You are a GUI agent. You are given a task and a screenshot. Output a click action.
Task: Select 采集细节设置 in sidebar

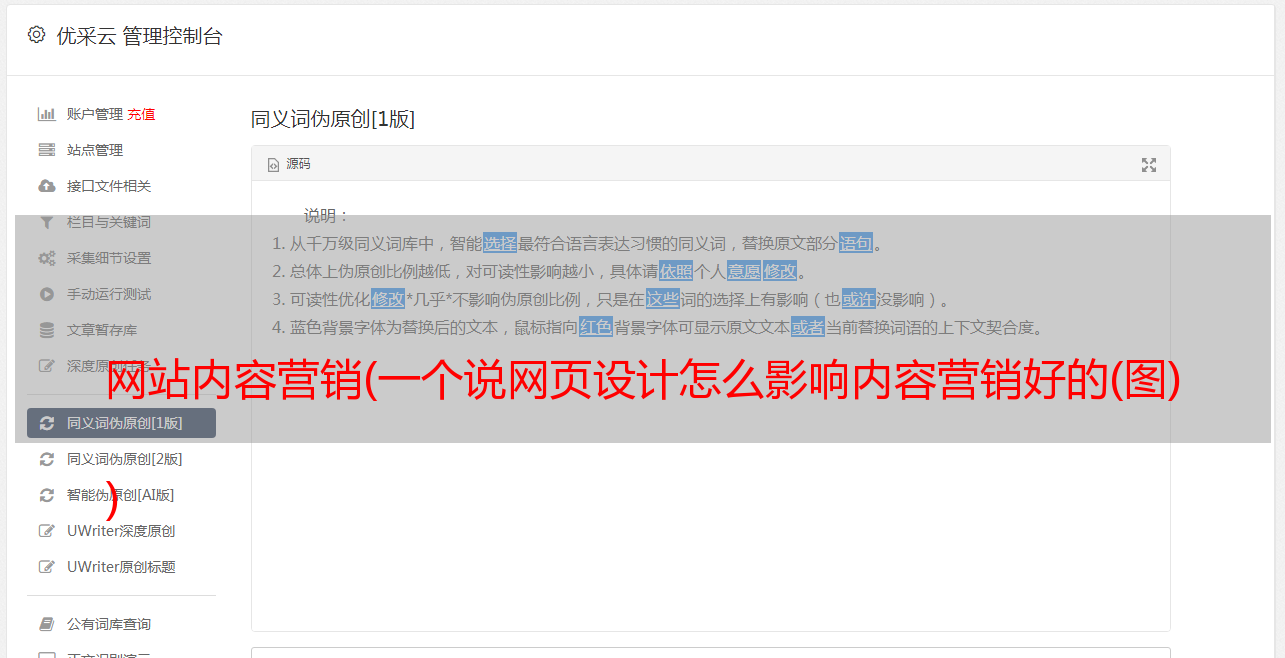(x=121, y=258)
